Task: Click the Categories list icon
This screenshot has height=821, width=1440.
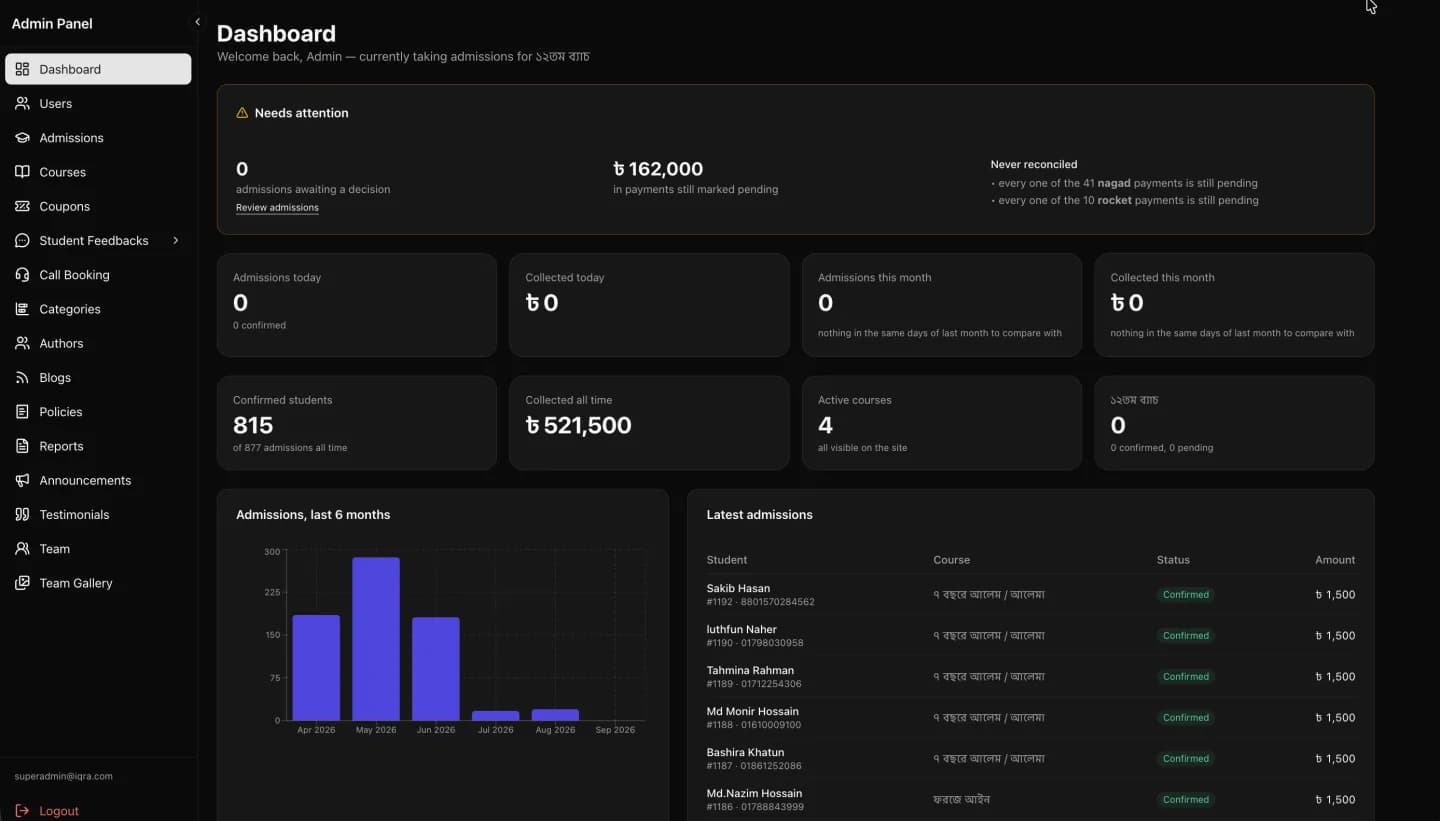Action: 22,309
